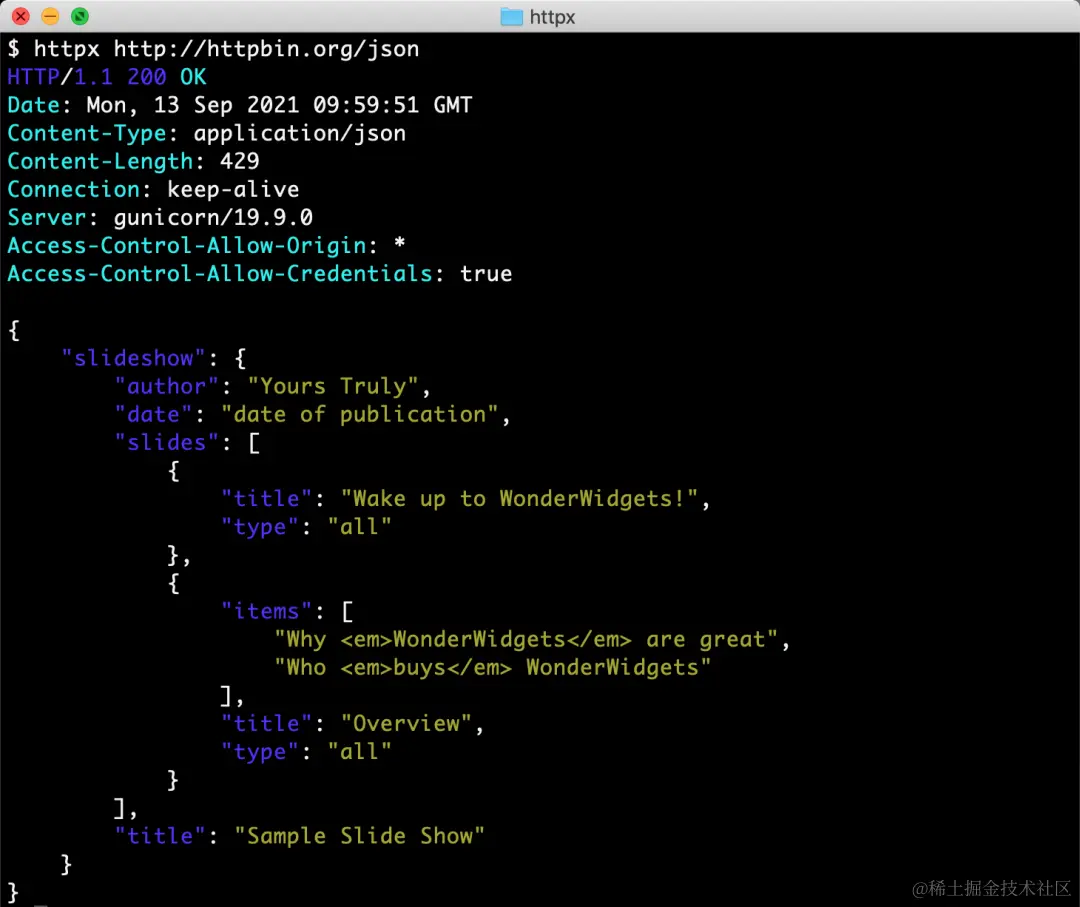Click the value "date of publication"
1080x907 pixels.
pyautogui.click(x=360, y=415)
